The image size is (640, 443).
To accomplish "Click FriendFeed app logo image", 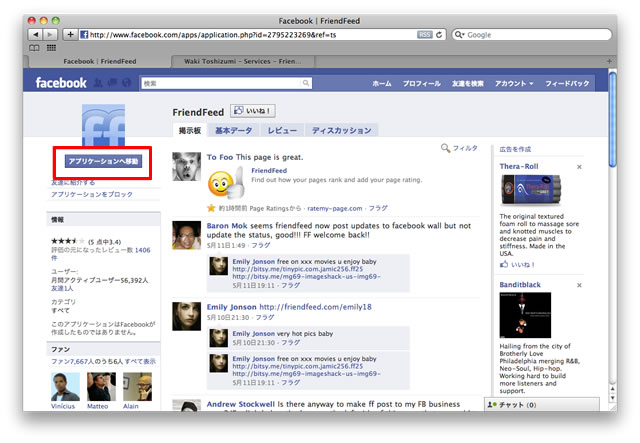I will (x=103, y=125).
